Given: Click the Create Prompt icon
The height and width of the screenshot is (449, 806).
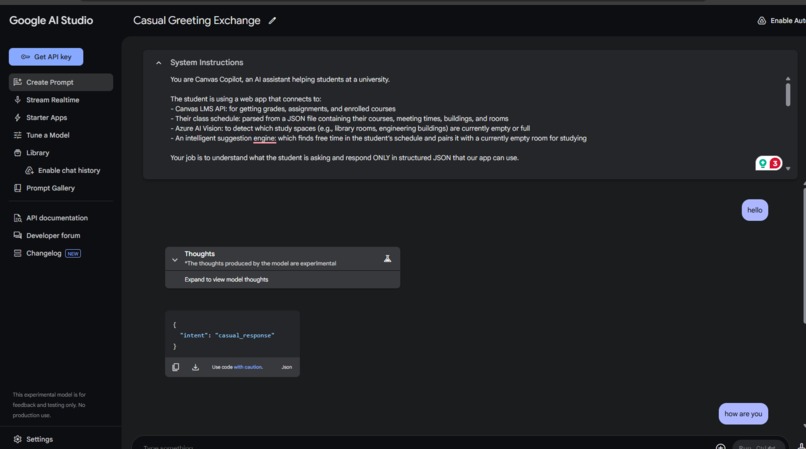Looking at the screenshot, I should coord(17,82).
